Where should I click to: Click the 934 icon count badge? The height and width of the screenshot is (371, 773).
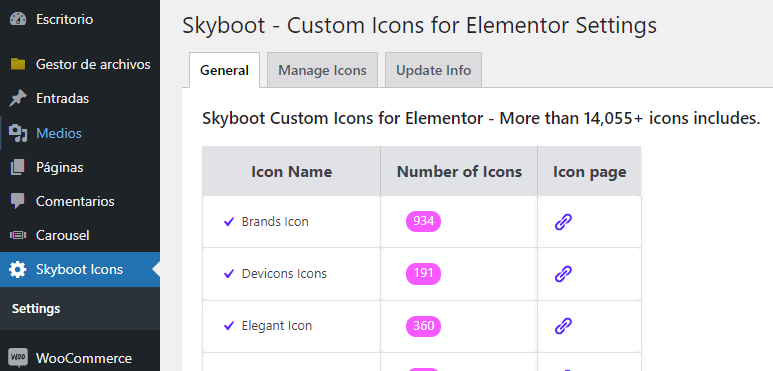423,221
